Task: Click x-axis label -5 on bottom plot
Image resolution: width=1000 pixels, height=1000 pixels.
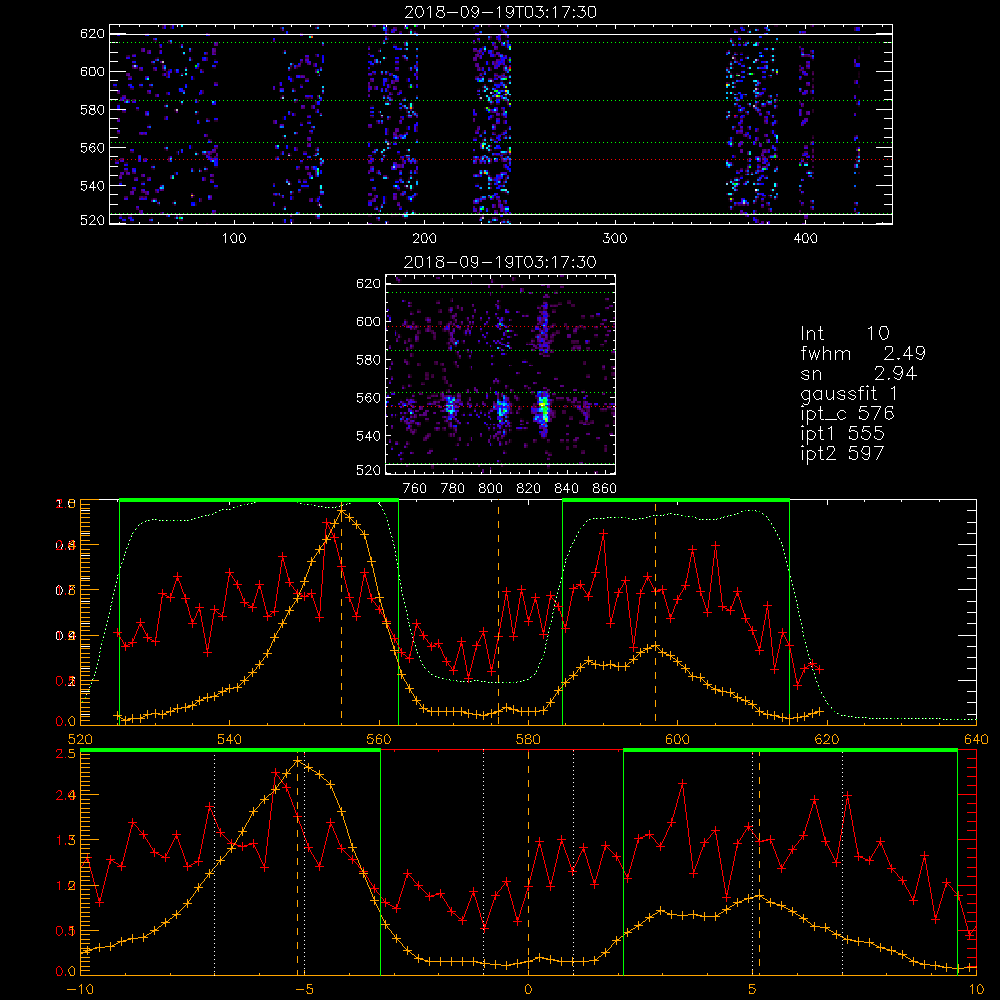Action: 304,989
